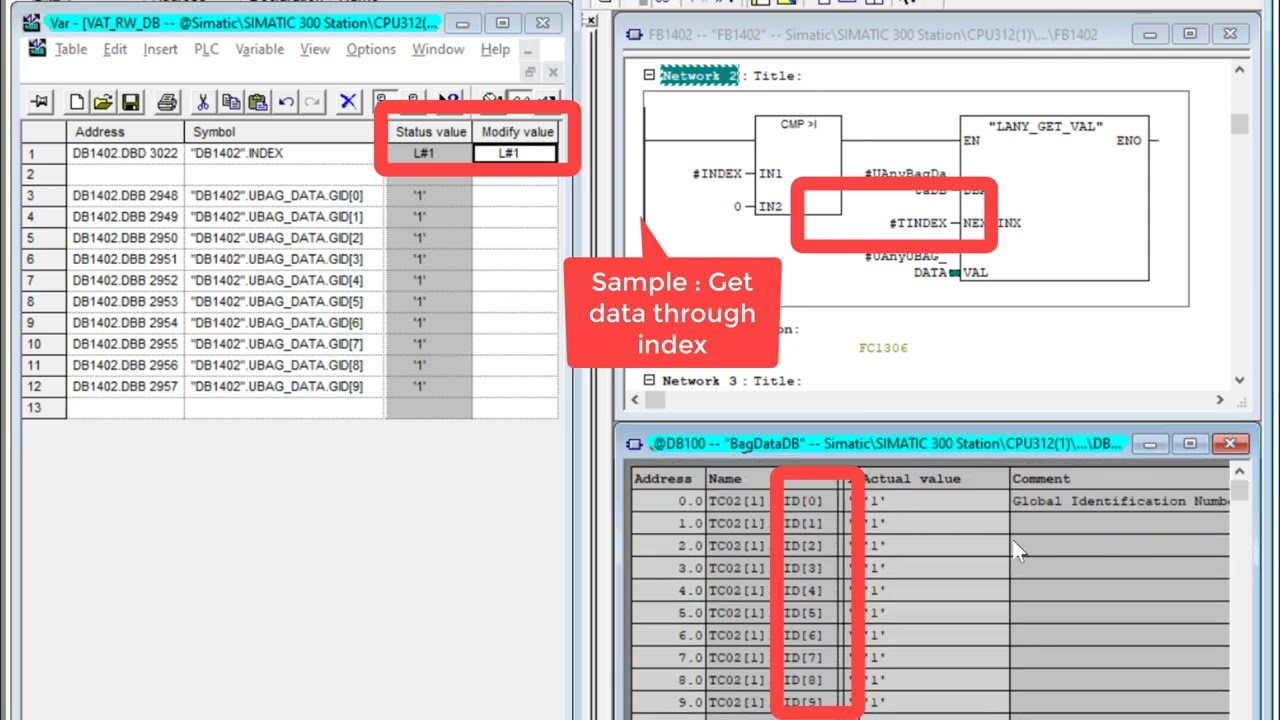
Task: Save the variable table via floppy icon
Action: point(131,101)
